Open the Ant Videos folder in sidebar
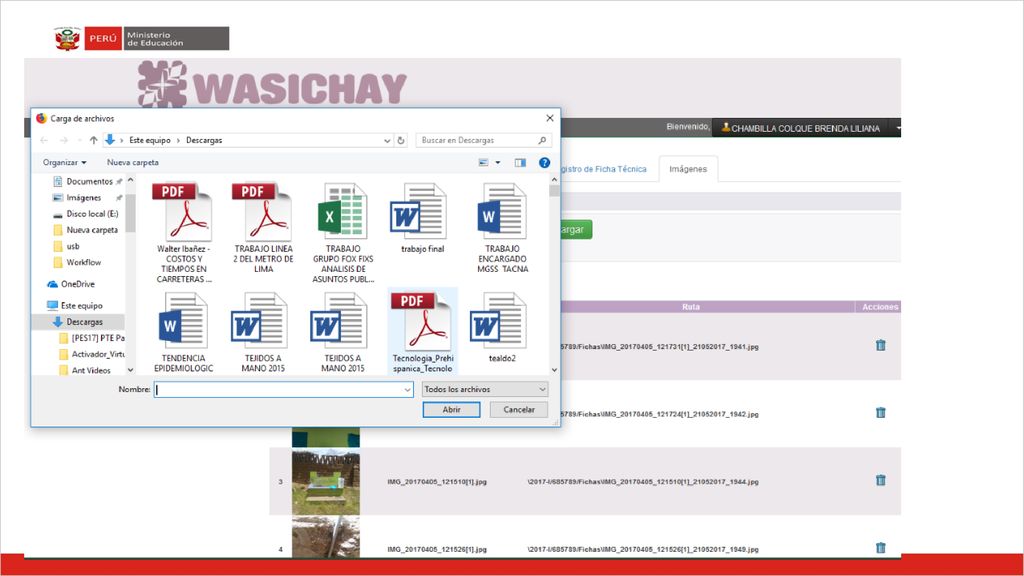The height and width of the screenshot is (576, 1024). (90, 370)
